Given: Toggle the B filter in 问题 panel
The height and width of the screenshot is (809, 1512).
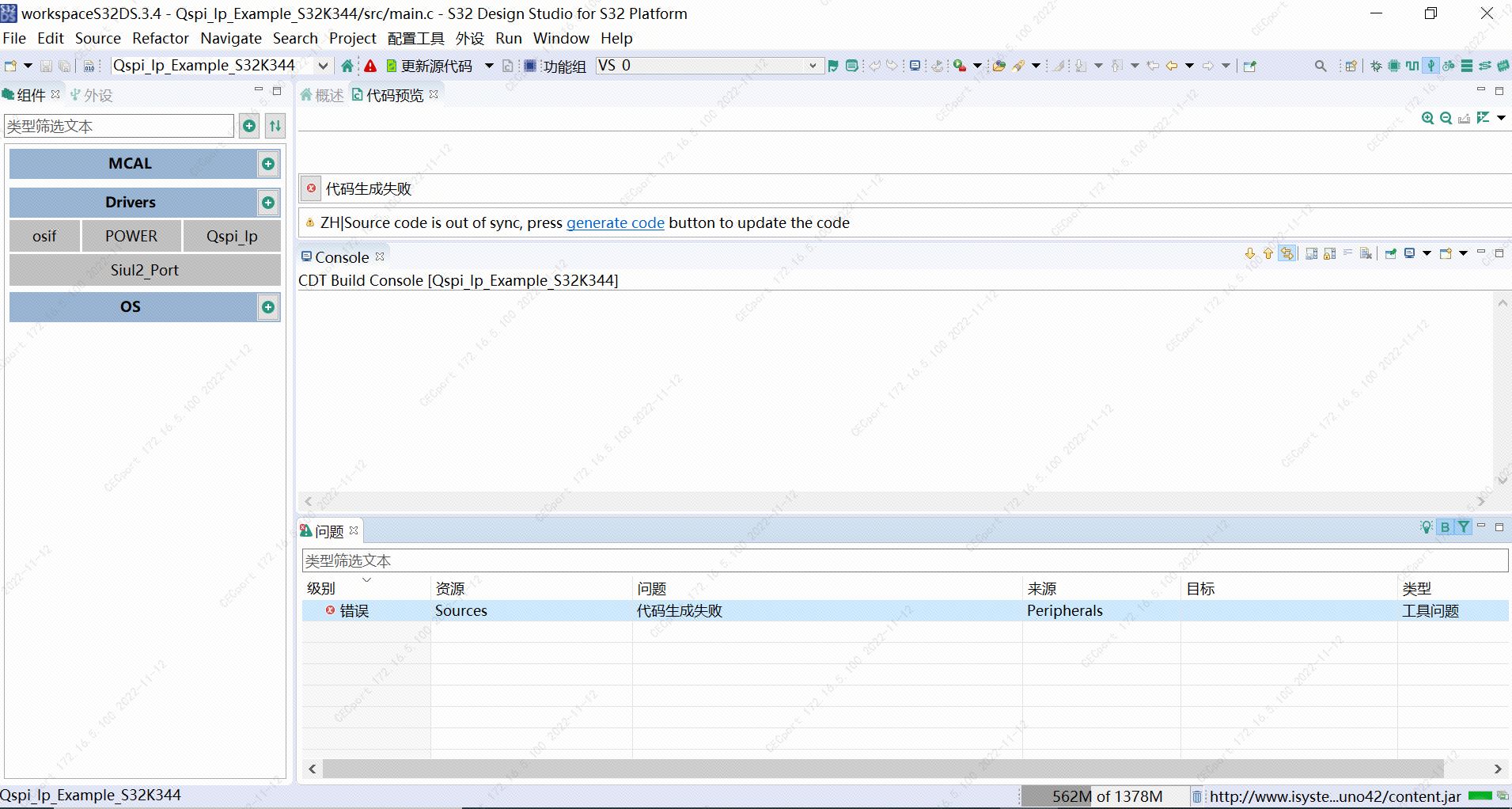Looking at the screenshot, I should (1445, 526).
